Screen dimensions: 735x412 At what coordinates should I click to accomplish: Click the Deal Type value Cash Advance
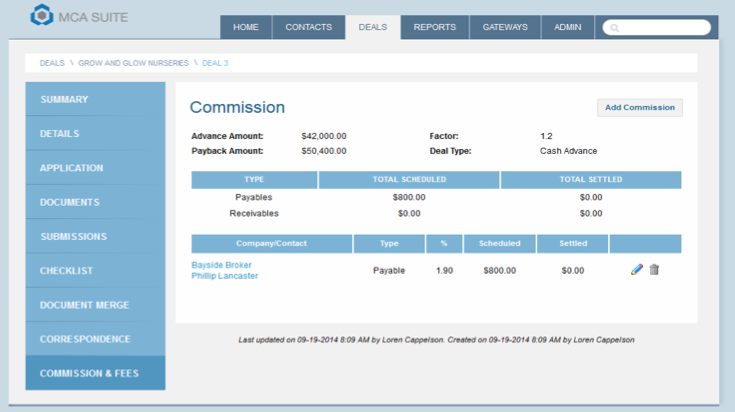point(568,151)
